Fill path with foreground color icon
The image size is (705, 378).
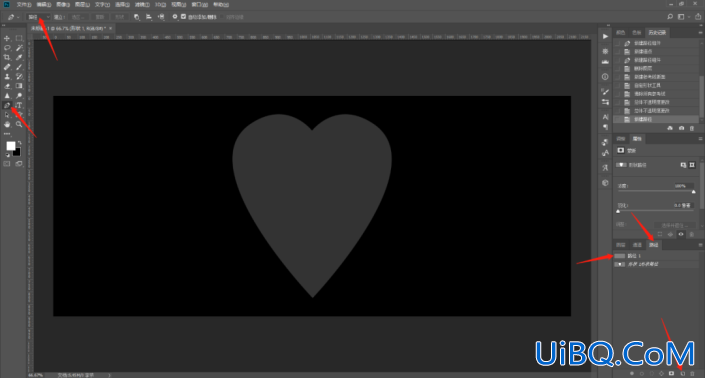click(632, 374)
